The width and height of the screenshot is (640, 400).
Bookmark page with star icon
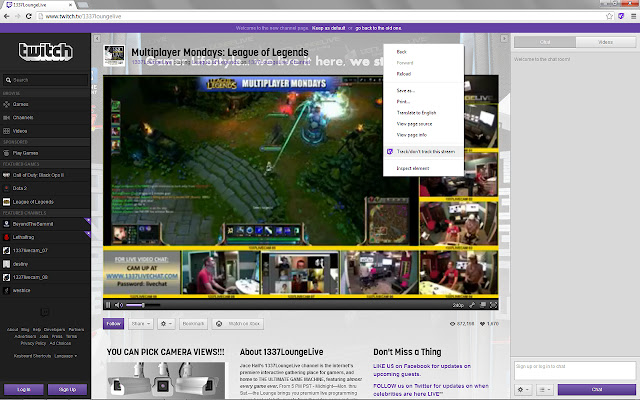point(609,16)
